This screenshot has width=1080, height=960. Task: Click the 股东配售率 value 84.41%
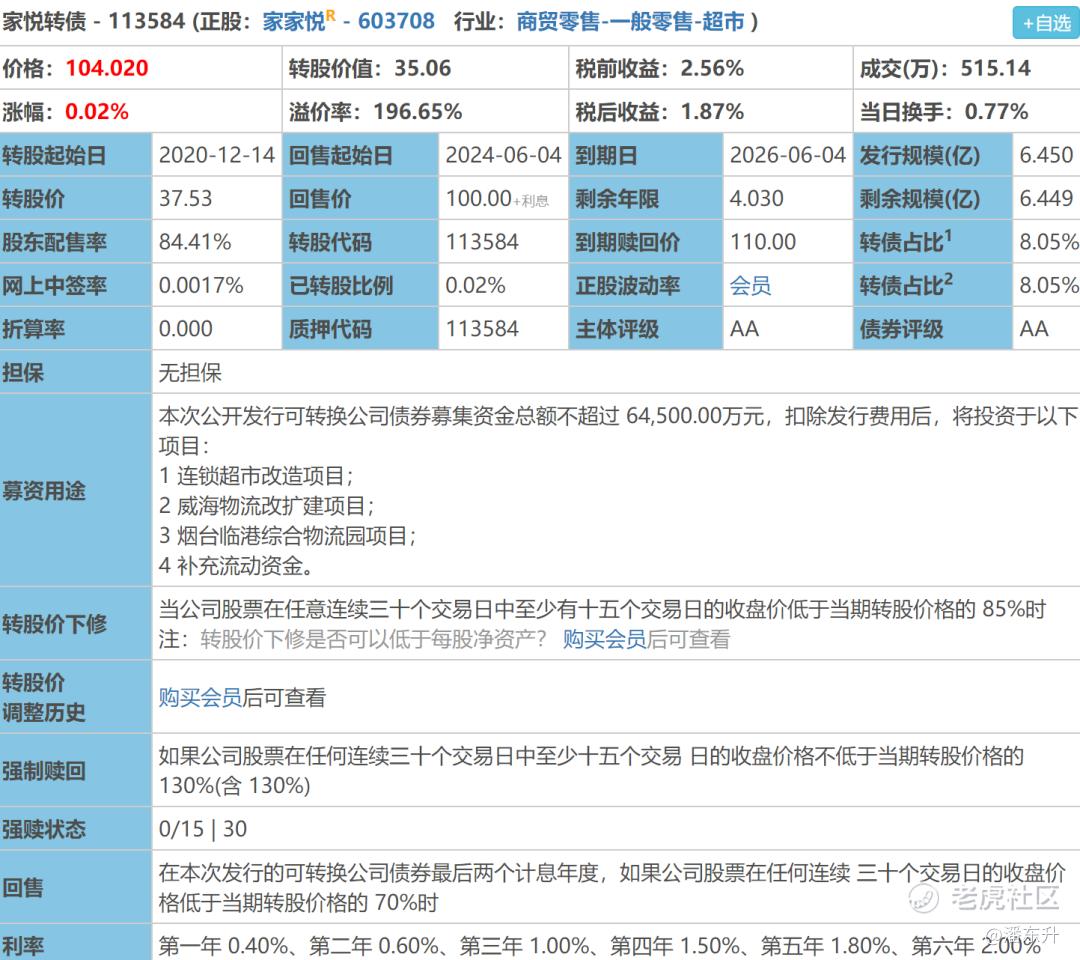point(195,242)
